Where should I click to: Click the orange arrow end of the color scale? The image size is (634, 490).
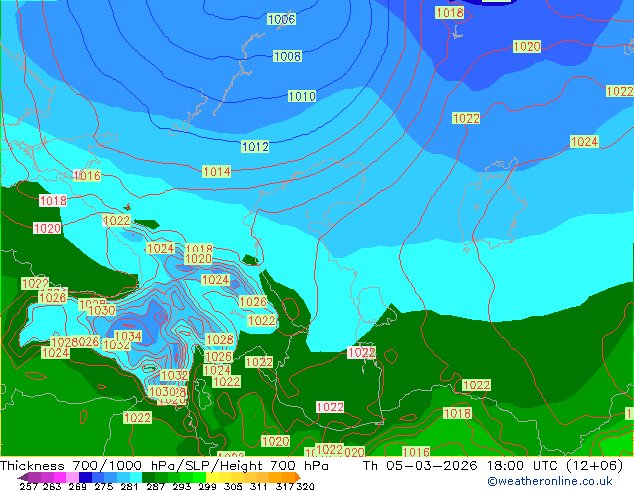pos(298,477)
